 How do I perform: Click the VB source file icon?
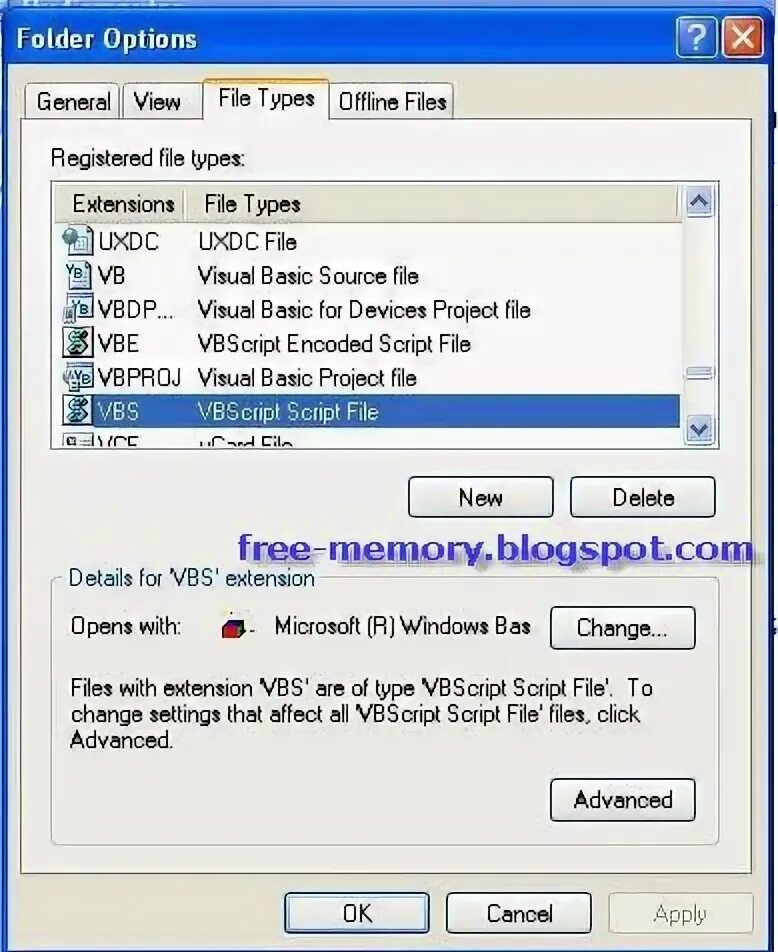coord(78,275)
